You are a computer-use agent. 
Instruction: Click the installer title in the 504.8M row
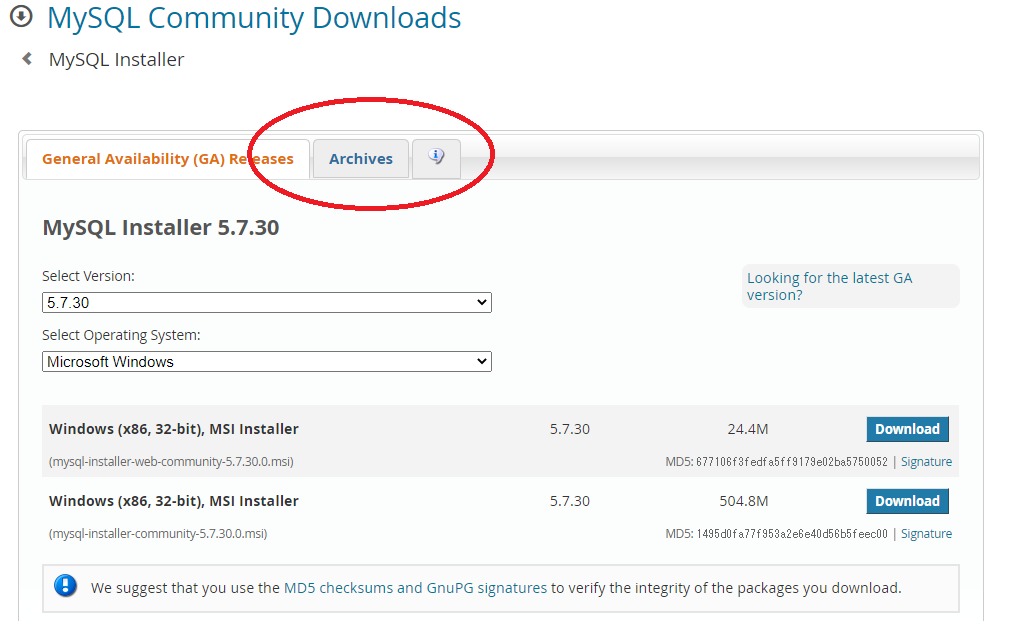(174, 501)
